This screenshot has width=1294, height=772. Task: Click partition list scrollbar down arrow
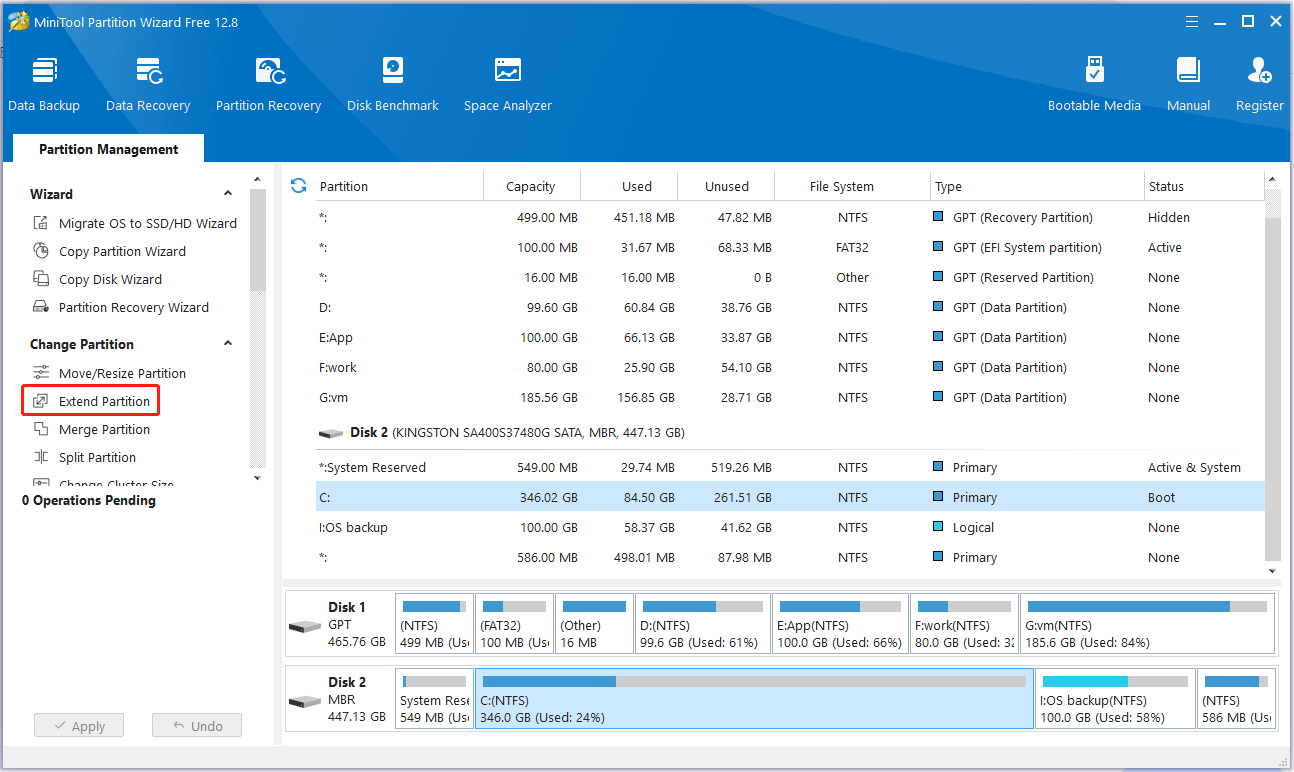(x=1272, y=570)
